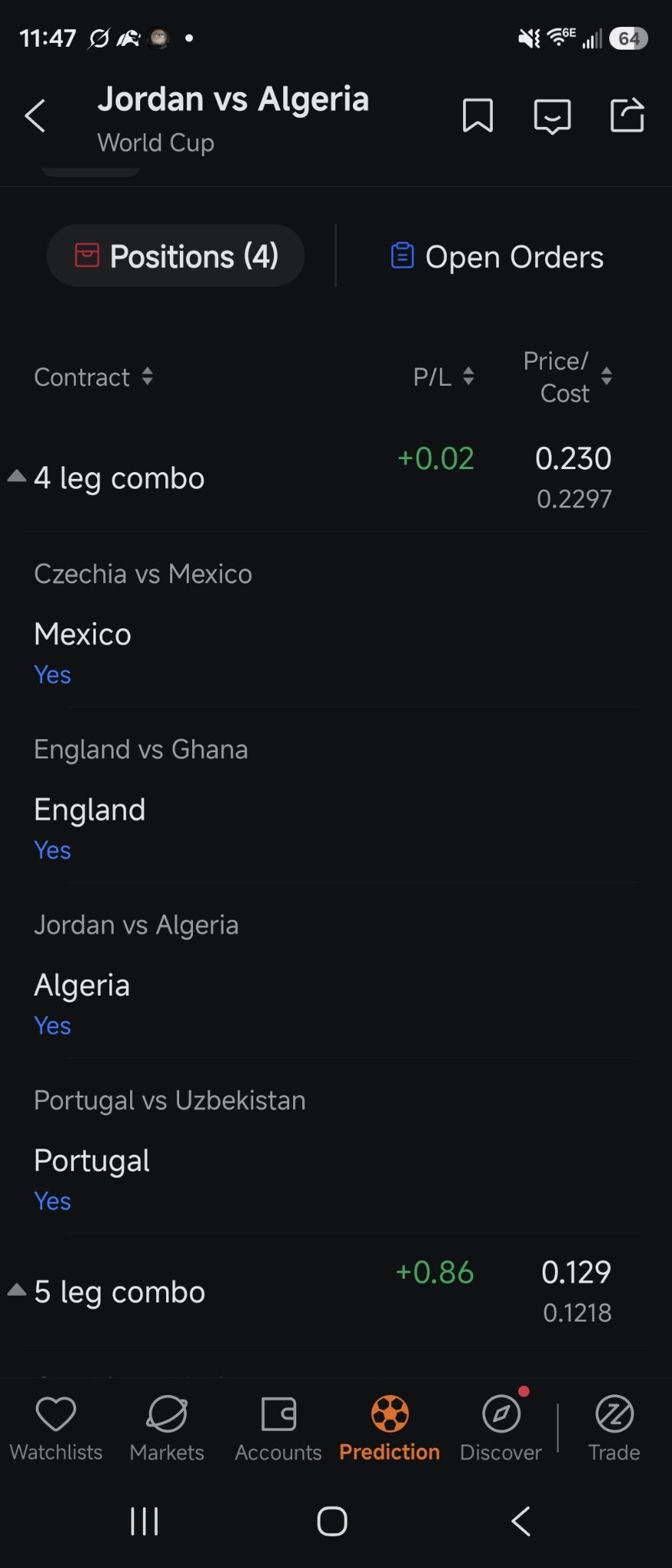
Task: Open Watchlists via the heart icon
Action: tap(56, 1428)
